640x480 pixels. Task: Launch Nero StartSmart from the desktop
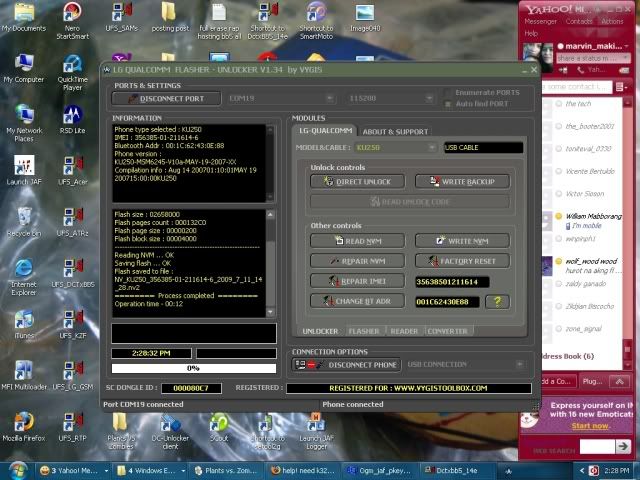point(72,20)
